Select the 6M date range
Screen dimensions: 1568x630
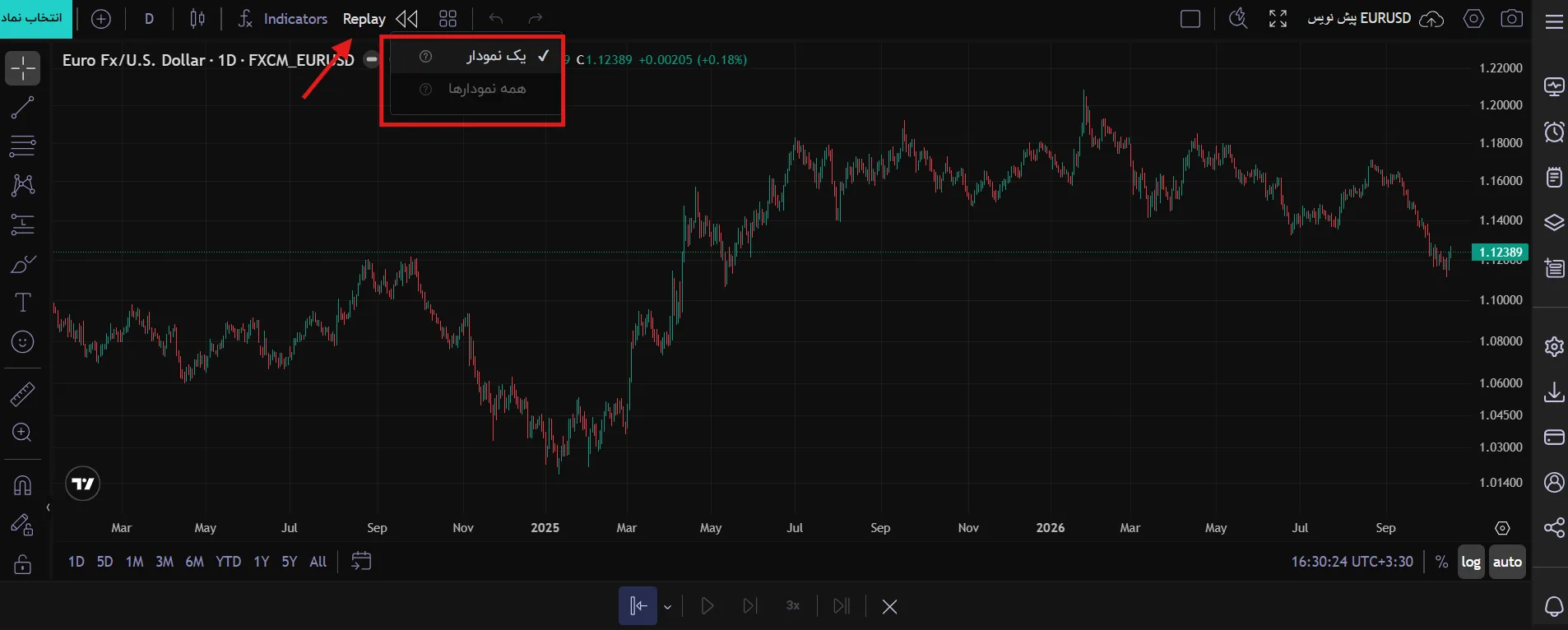[194, 562]
